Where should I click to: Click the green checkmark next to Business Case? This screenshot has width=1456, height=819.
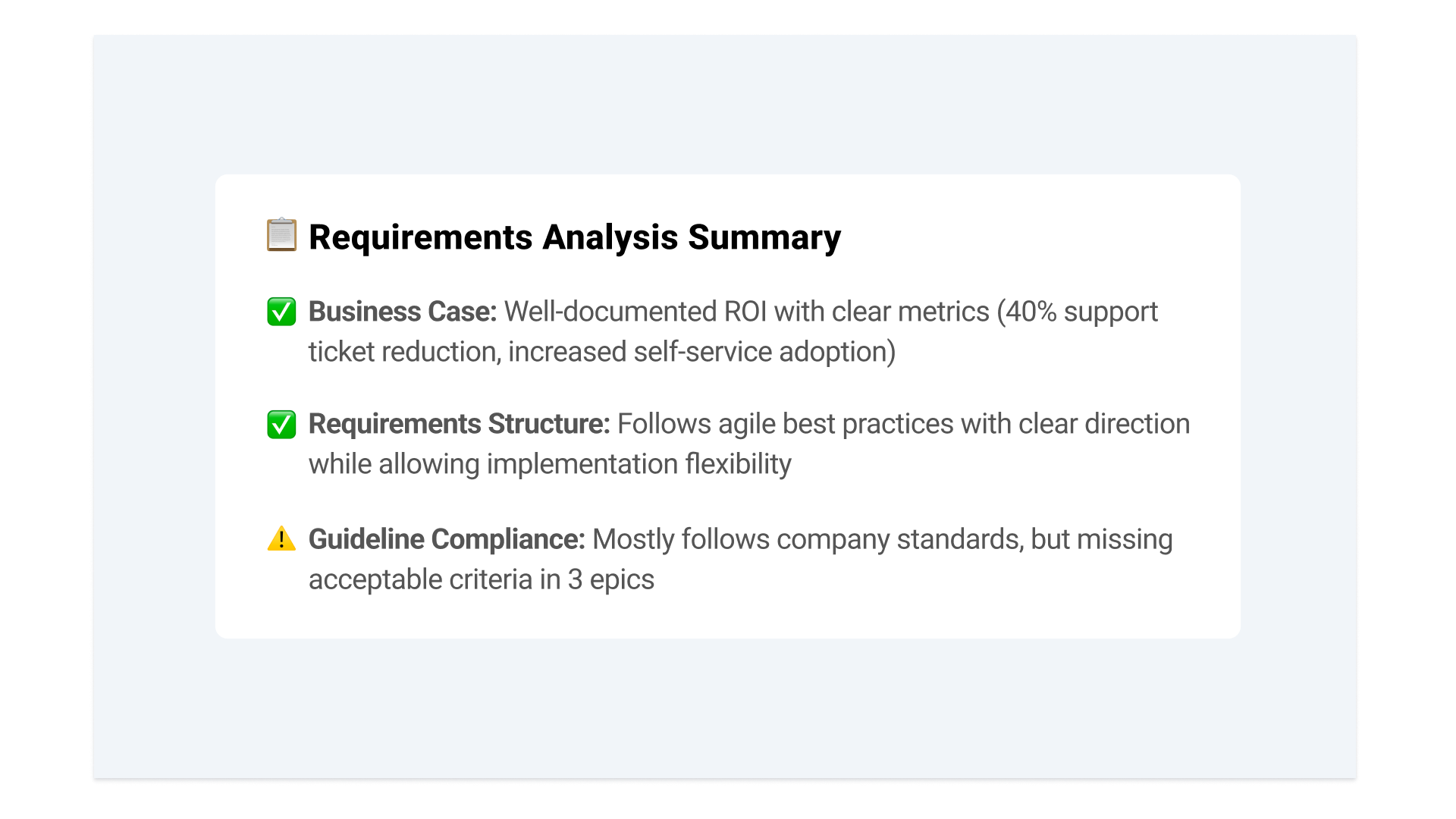coord(281,312)
